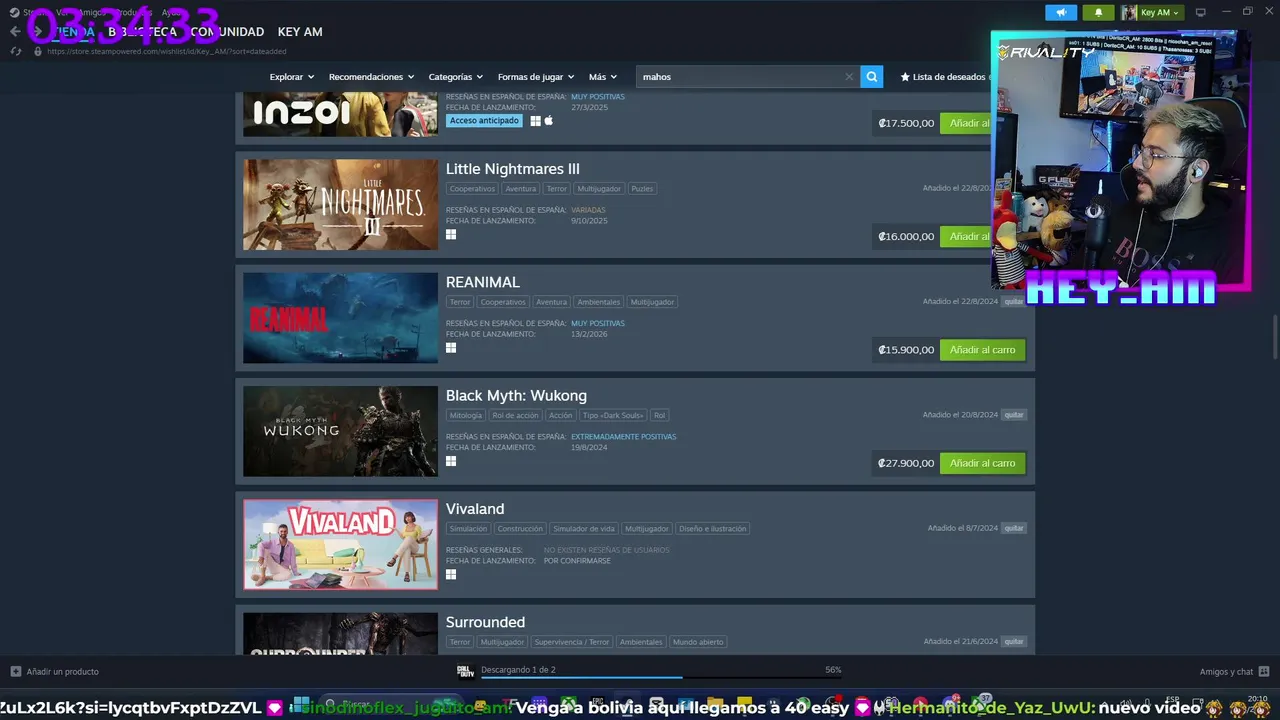The height and width of the screenshot is (720, 1280).
Task: Open the Key AM account dropdown
Action: click(1159, 12)
